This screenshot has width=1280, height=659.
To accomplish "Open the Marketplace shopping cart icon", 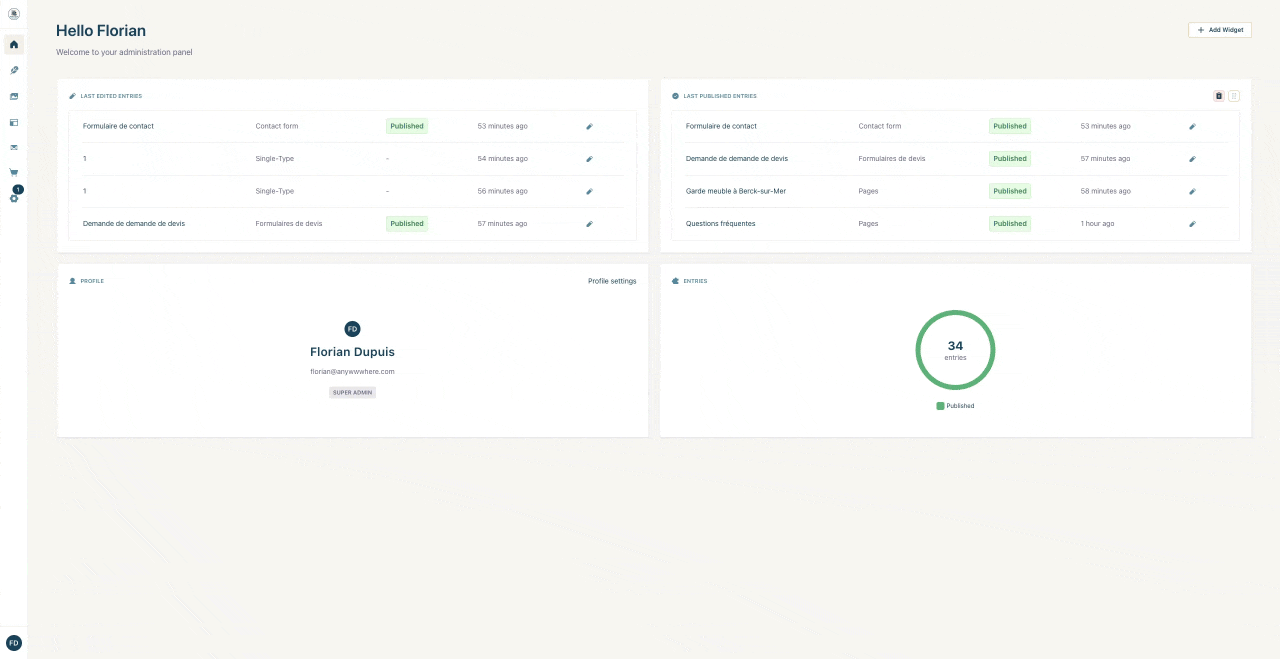I will pos(13,171).
